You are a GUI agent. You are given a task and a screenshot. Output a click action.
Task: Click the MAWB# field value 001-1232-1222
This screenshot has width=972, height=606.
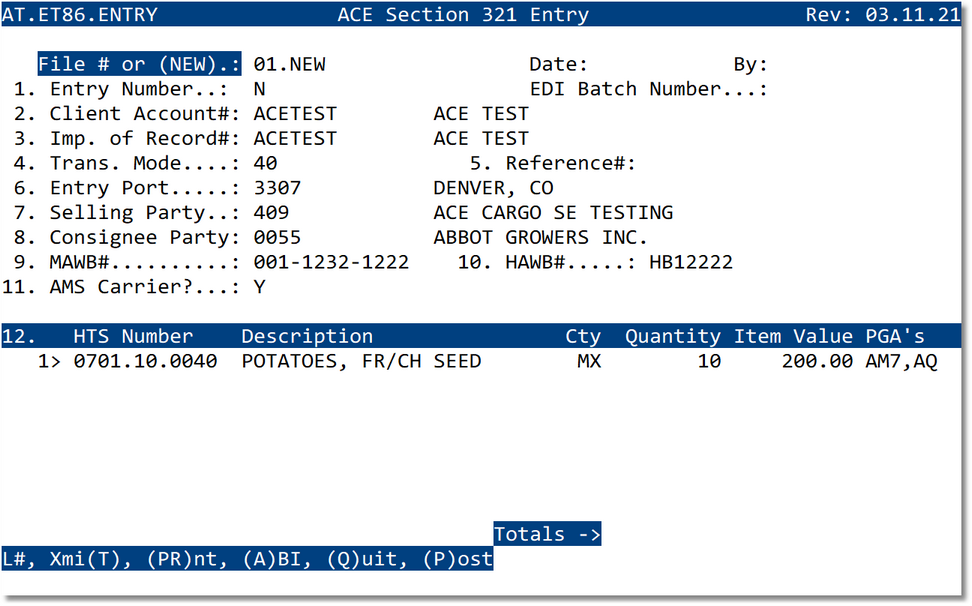pyautogui.click(x=321, y=261)
